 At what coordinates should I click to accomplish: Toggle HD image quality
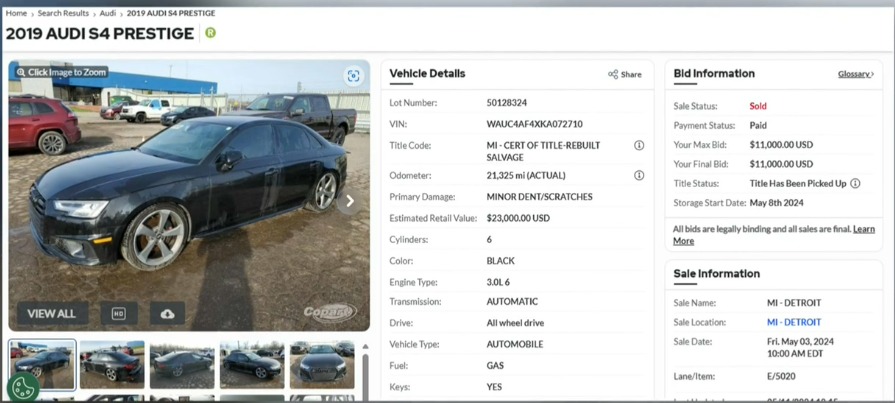point(118,314)
